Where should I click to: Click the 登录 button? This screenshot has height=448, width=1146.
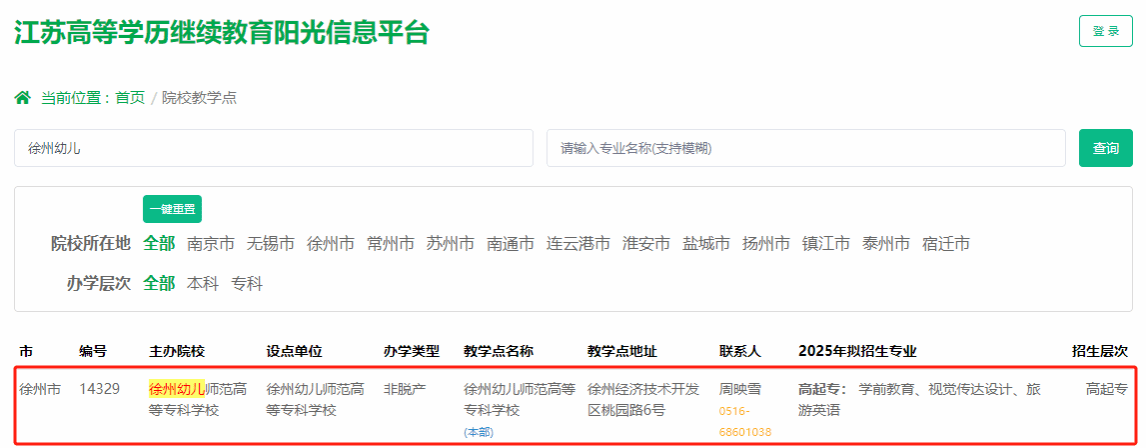[x=1105, y=31]
